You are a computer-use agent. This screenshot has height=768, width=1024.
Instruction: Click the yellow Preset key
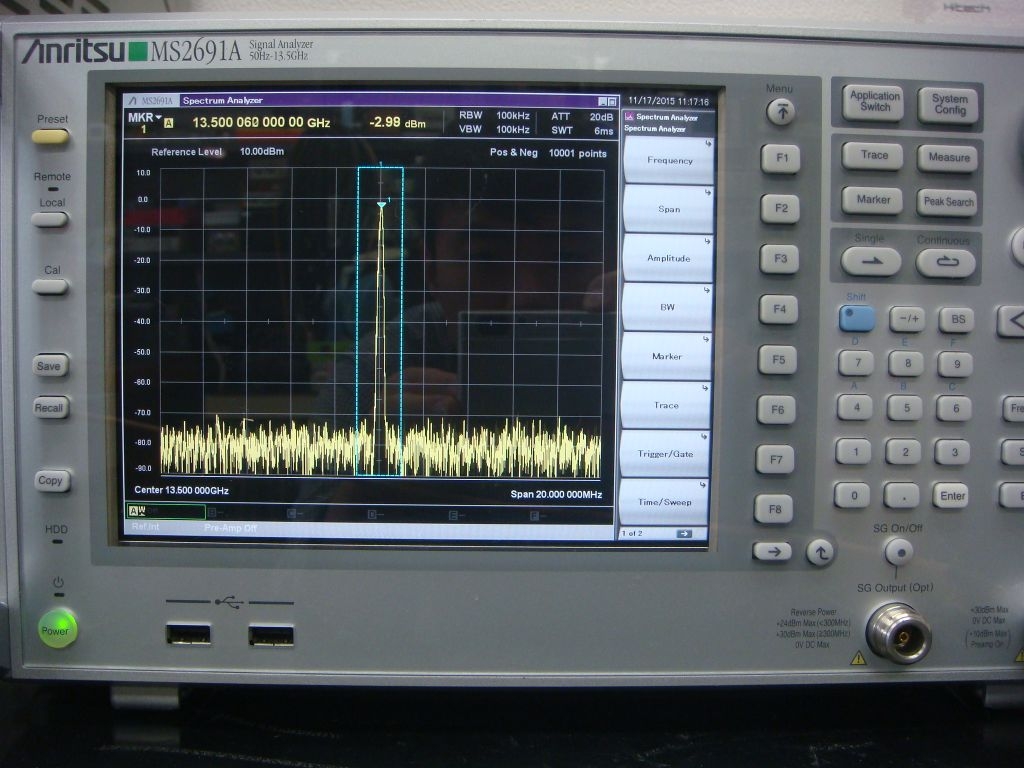pos(50,136)
